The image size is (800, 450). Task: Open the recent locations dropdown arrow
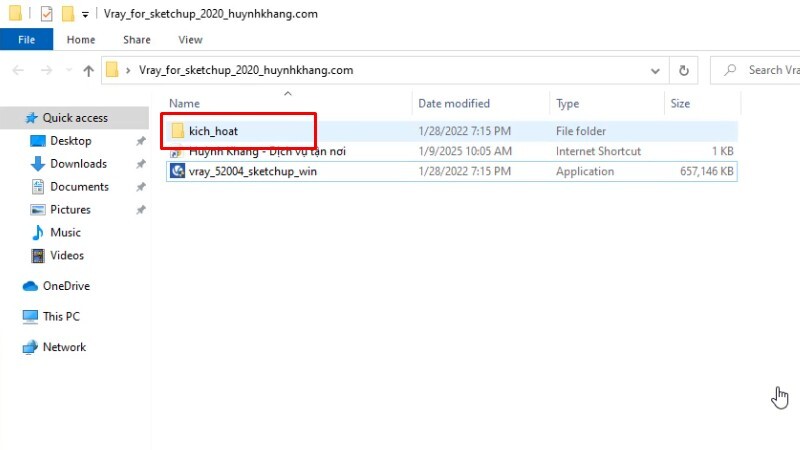tap(68, 70)
